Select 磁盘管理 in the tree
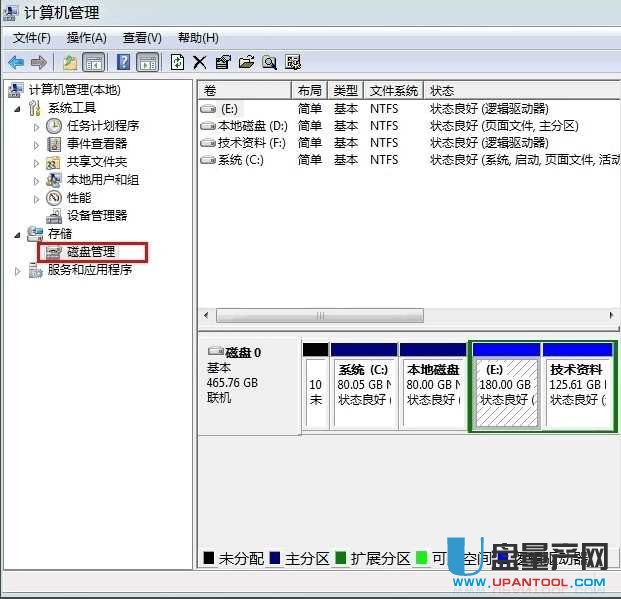621x599 pixels. coord(90,252)
